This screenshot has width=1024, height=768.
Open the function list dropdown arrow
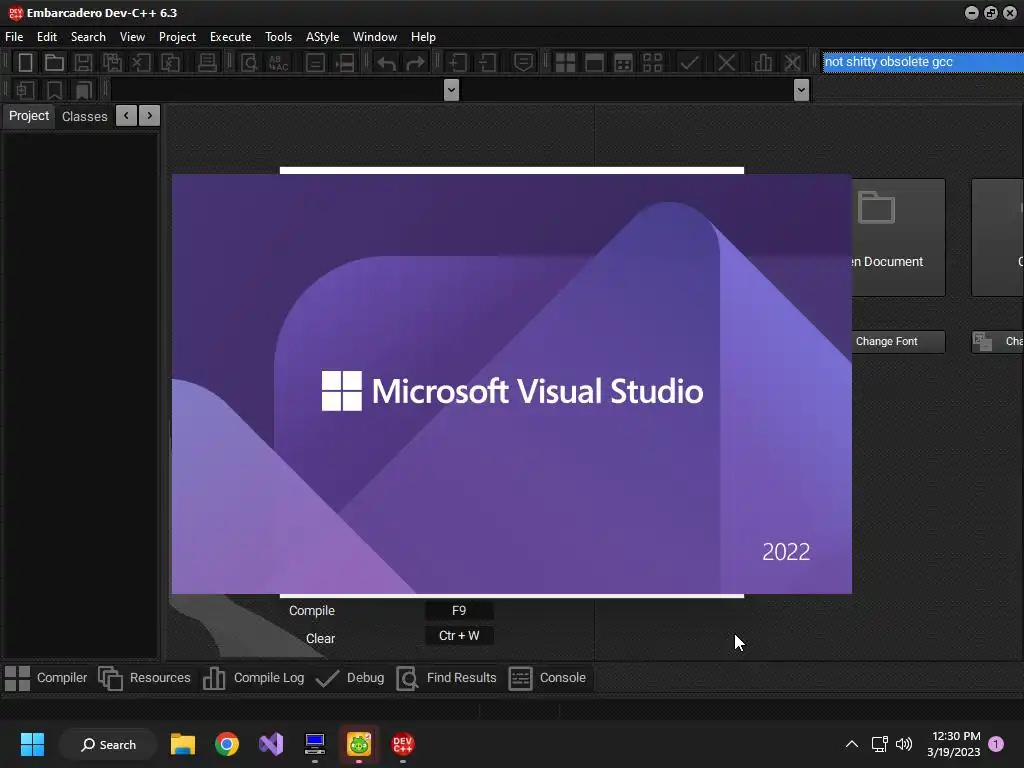tap(801, 89)
